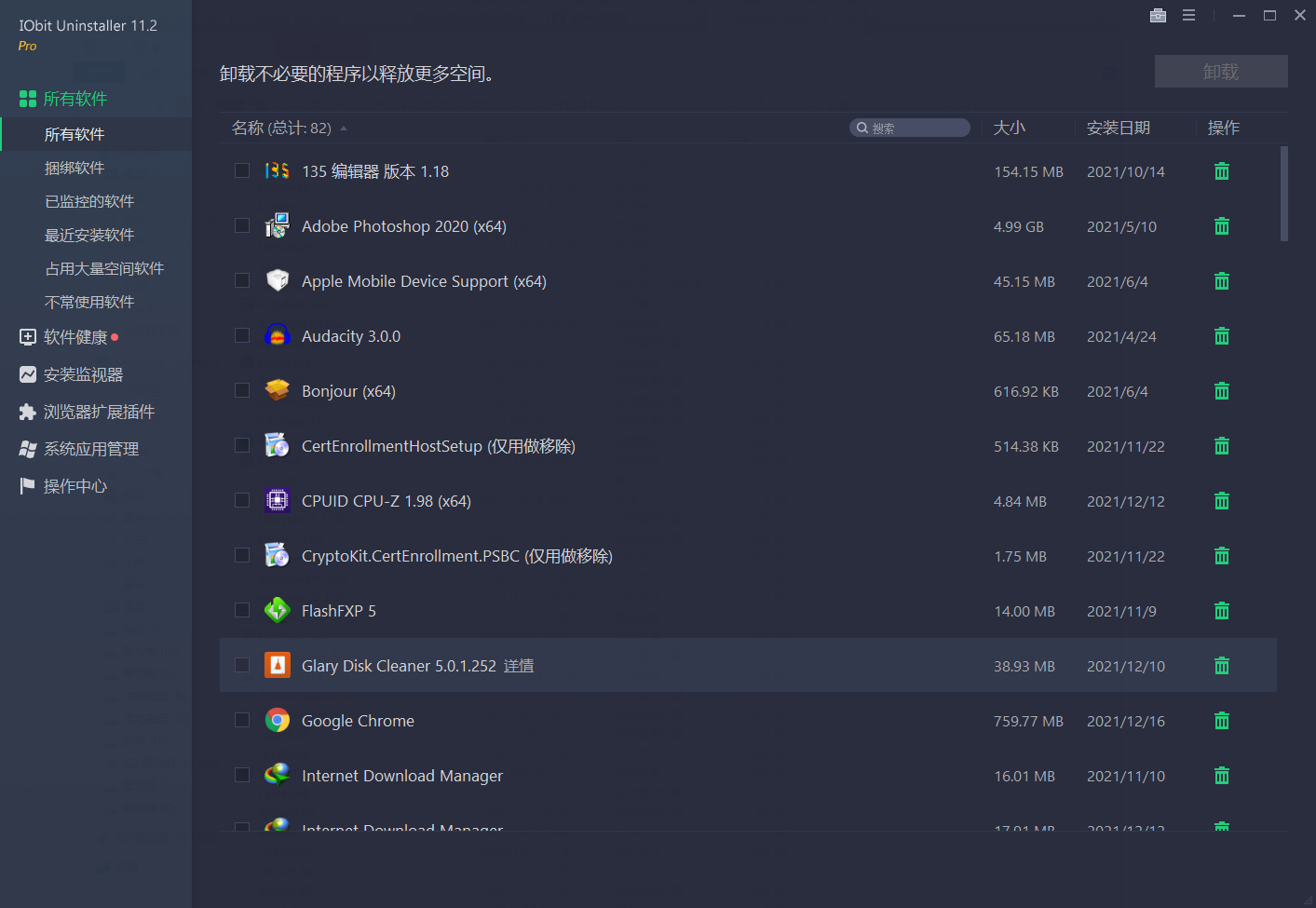Click trash icon for CryptoKit.CertEnrollment.PSBC
The image size is (1316, 908).
point(1222,556)
